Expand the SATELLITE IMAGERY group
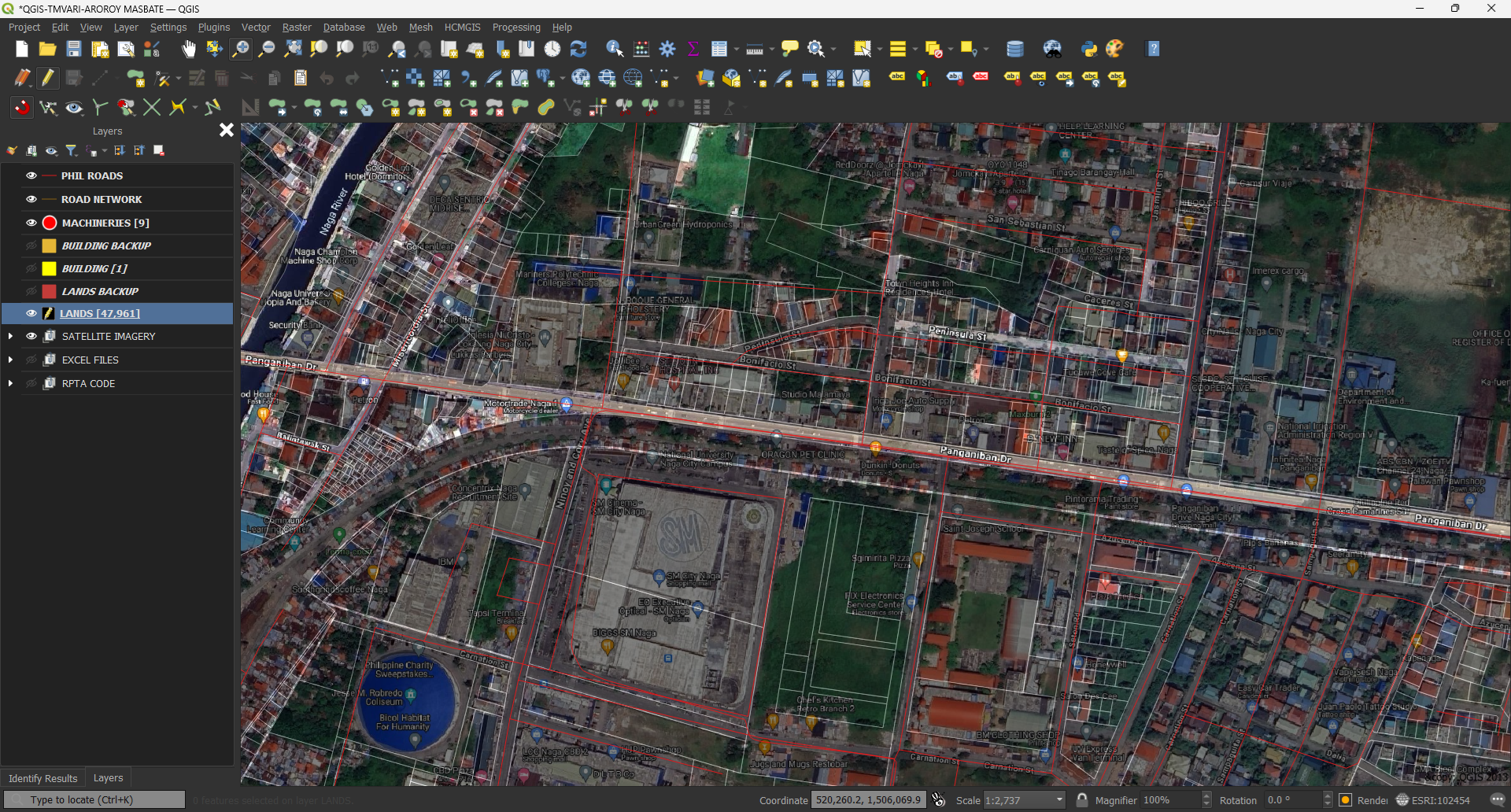 coord(10,336)
